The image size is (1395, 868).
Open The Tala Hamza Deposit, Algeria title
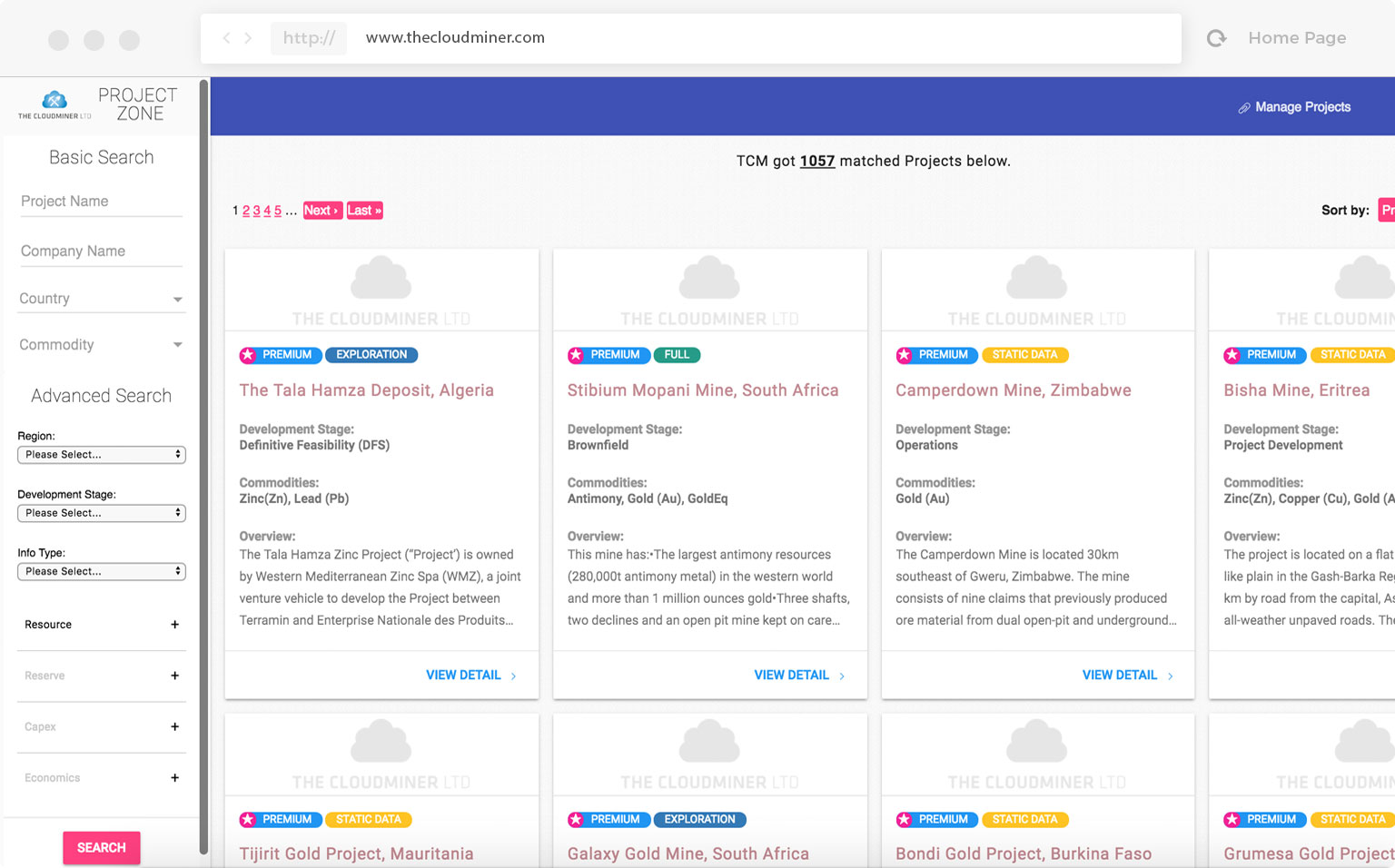366,390
